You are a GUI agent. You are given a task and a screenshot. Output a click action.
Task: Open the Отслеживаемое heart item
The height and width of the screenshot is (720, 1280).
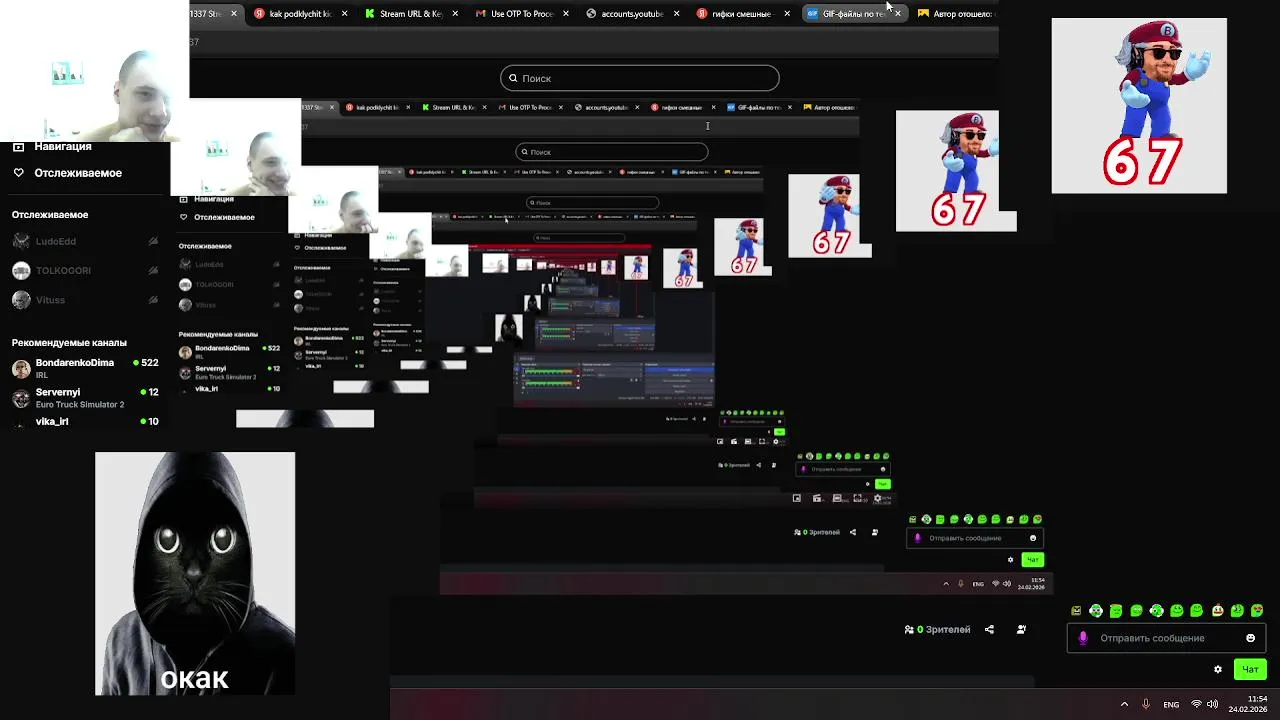click(68, 173)
